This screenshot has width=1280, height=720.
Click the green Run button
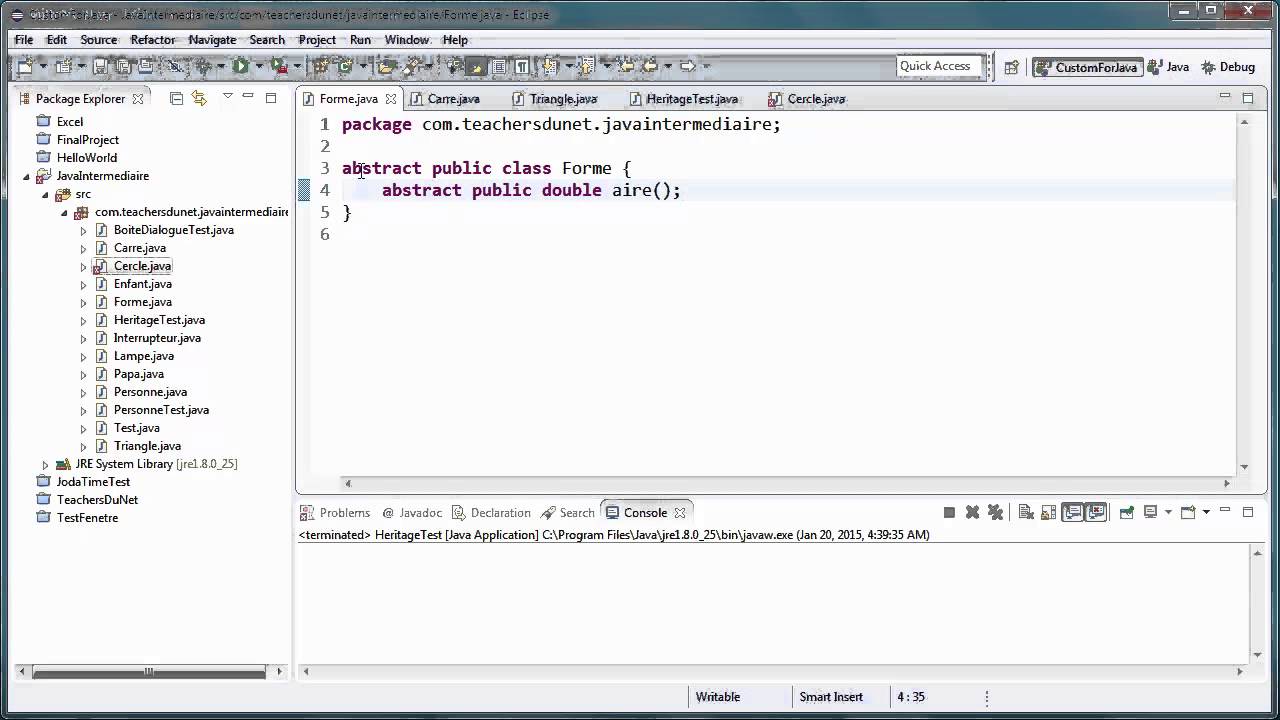[241, 66]
